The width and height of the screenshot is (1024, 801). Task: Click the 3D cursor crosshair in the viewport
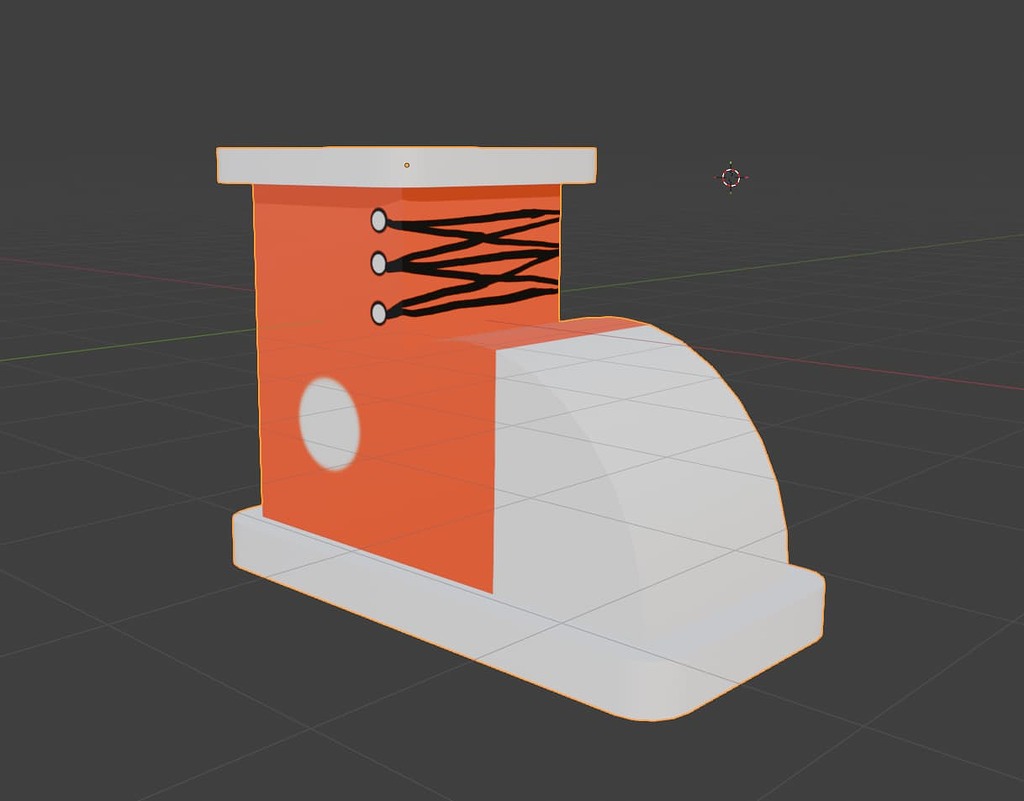click(x=731, y=177)
